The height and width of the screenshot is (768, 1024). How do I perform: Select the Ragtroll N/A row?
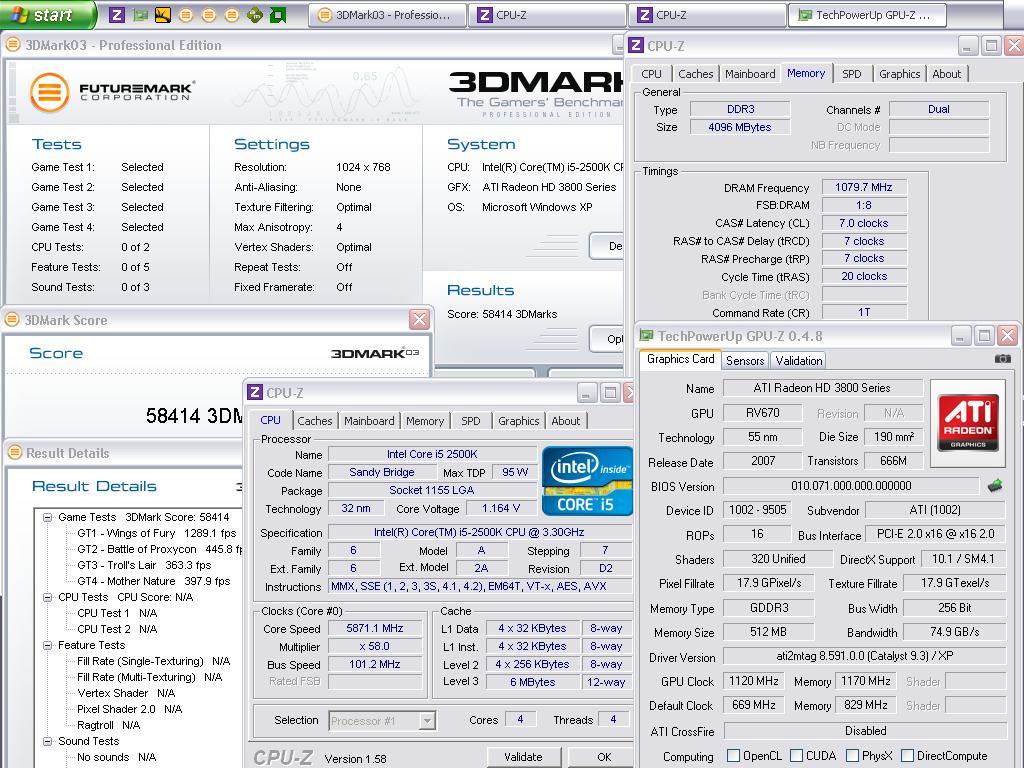tap(108, 725)
